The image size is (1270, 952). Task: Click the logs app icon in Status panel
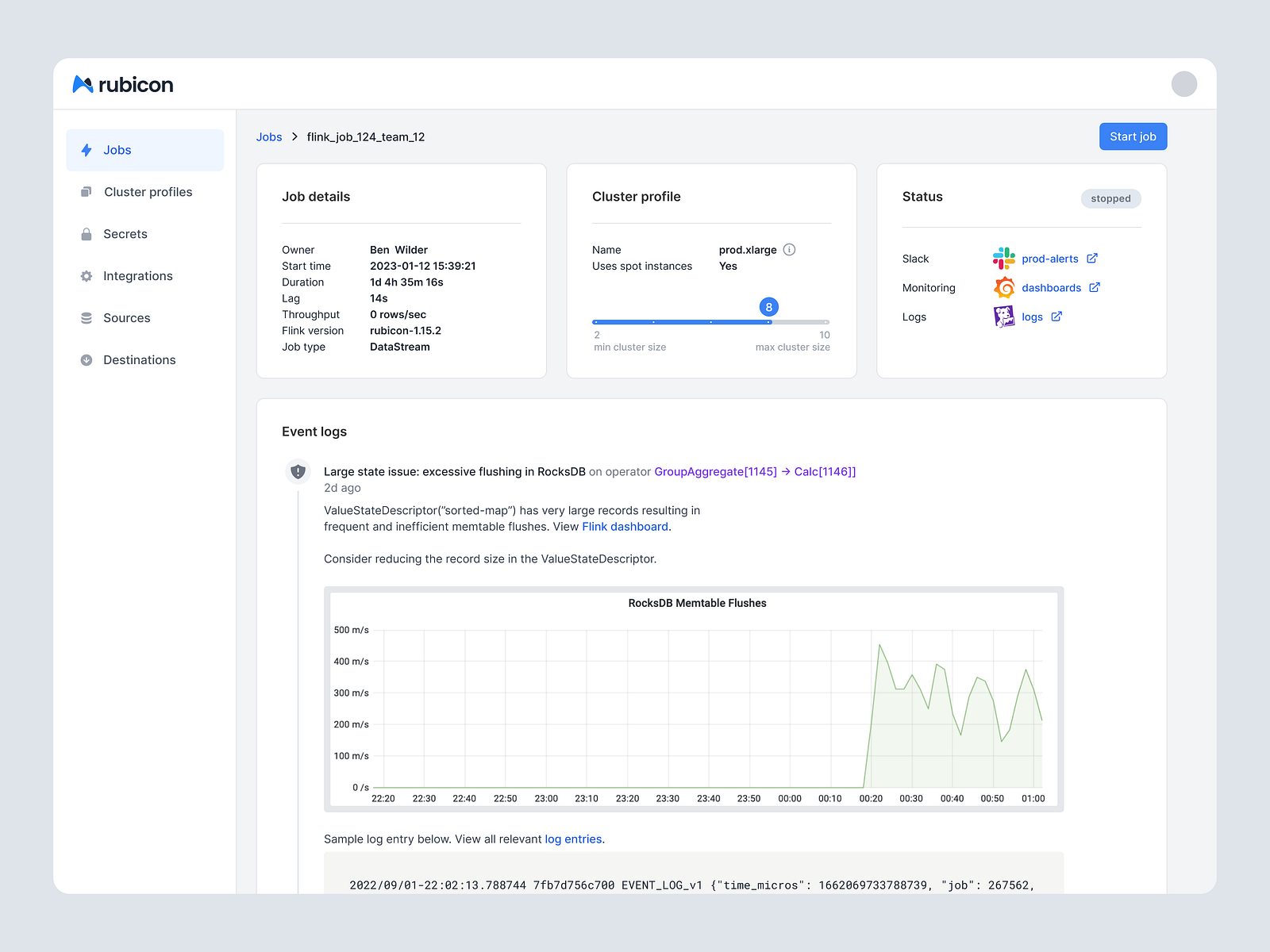1003,316
